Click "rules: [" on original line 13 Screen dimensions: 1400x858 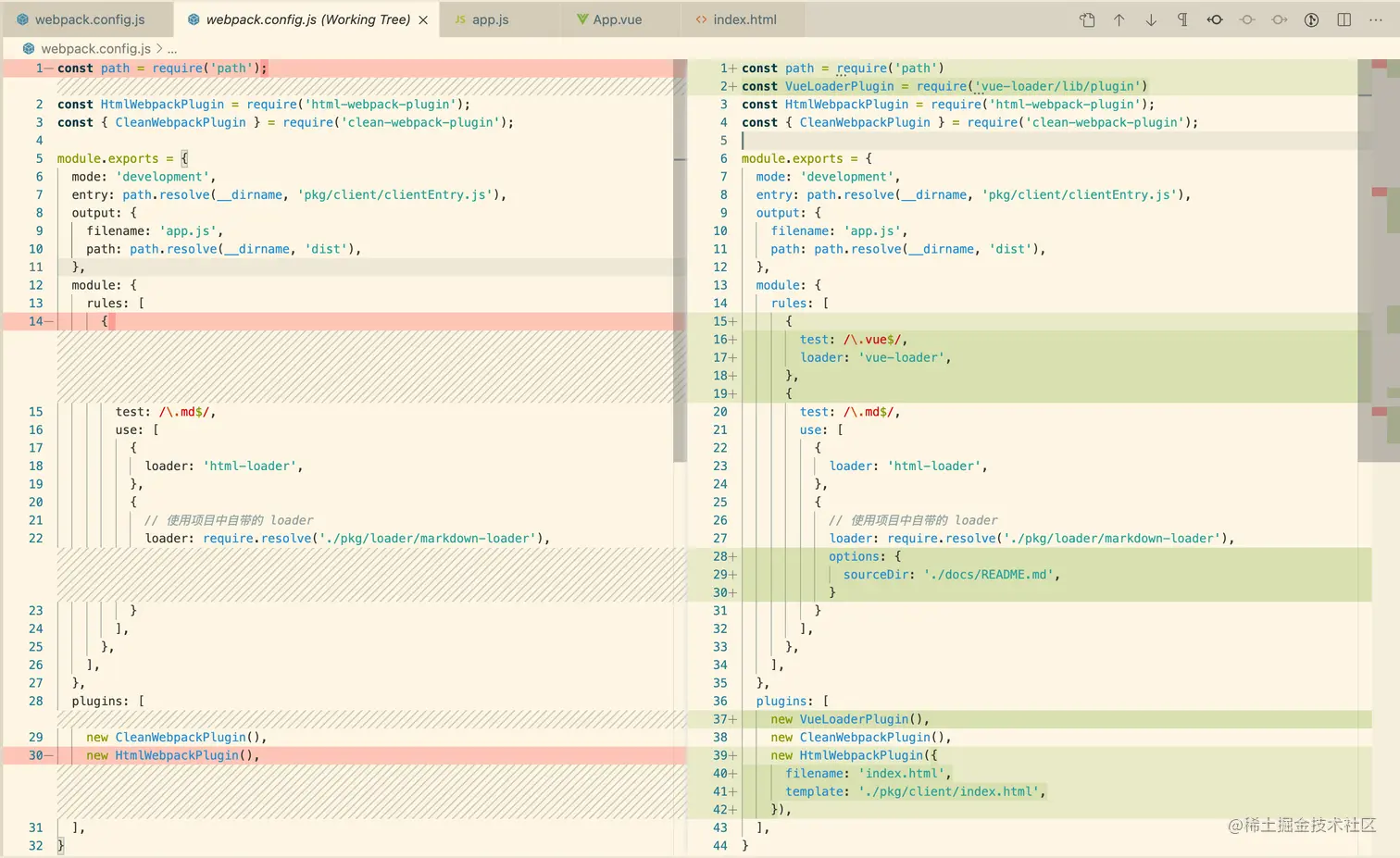click(x=115, y=304)
